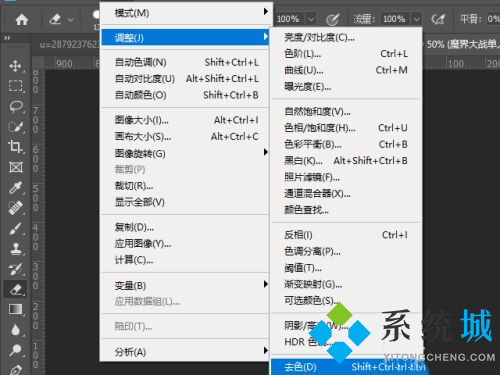Select the Eraser tool in toolbox
This screenshot has width=500, height=375.
coord(16,289)
